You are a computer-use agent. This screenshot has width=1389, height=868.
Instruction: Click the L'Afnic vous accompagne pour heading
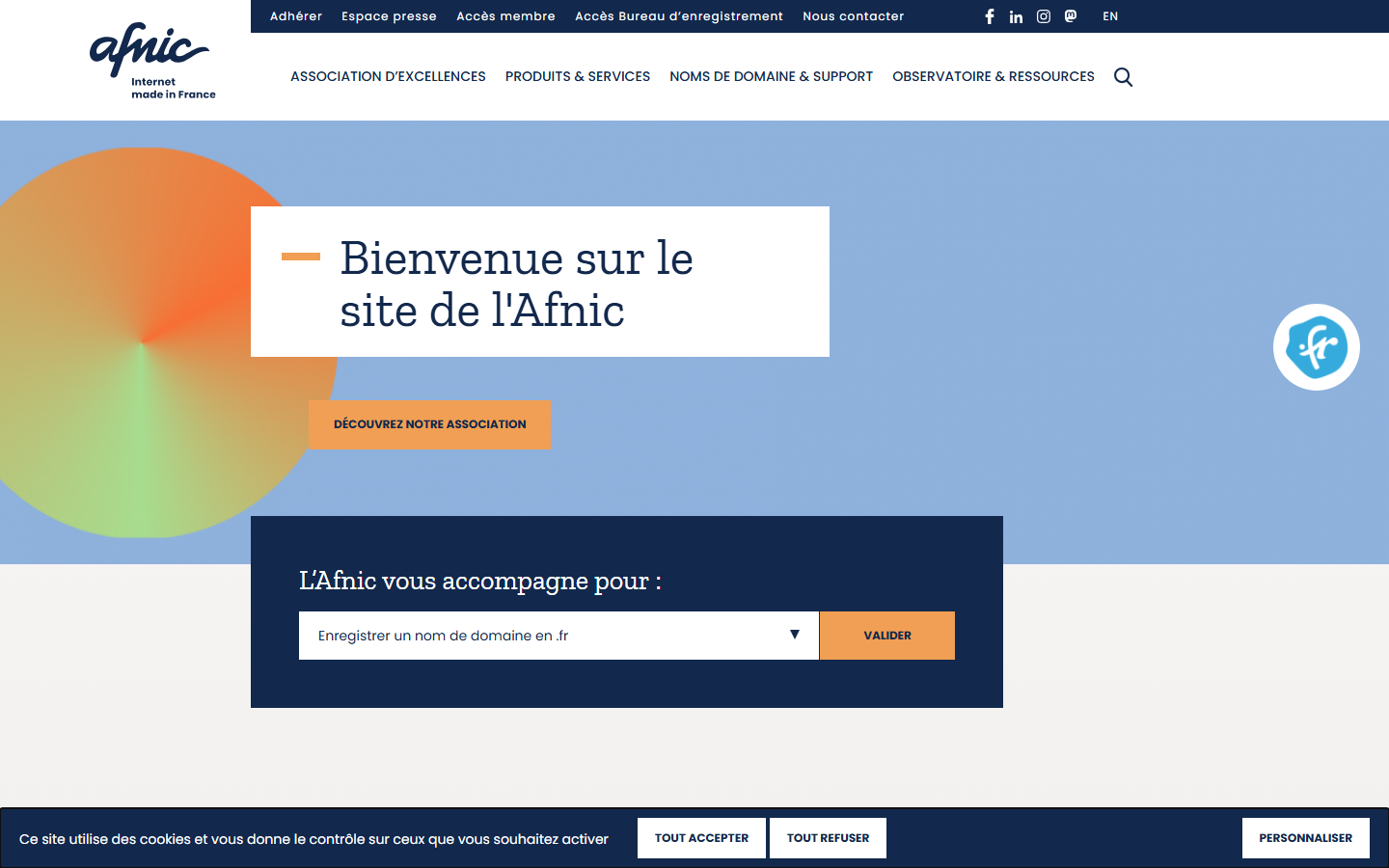(480, 581)
